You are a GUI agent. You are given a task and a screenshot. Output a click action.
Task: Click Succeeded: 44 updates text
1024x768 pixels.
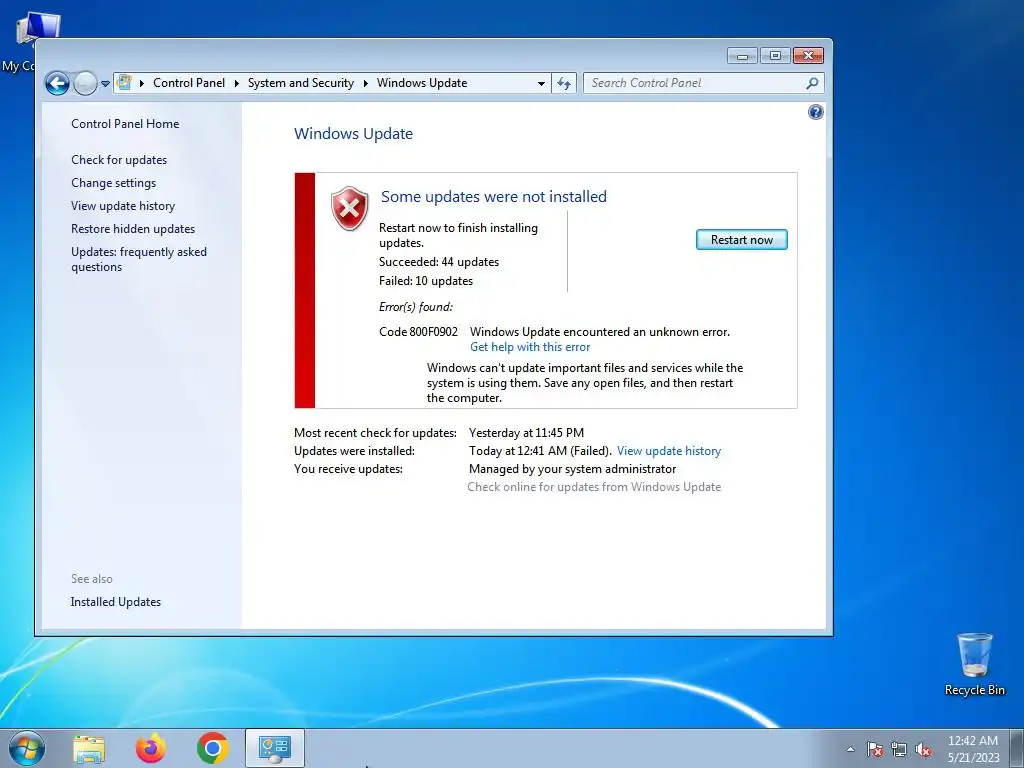439,262
